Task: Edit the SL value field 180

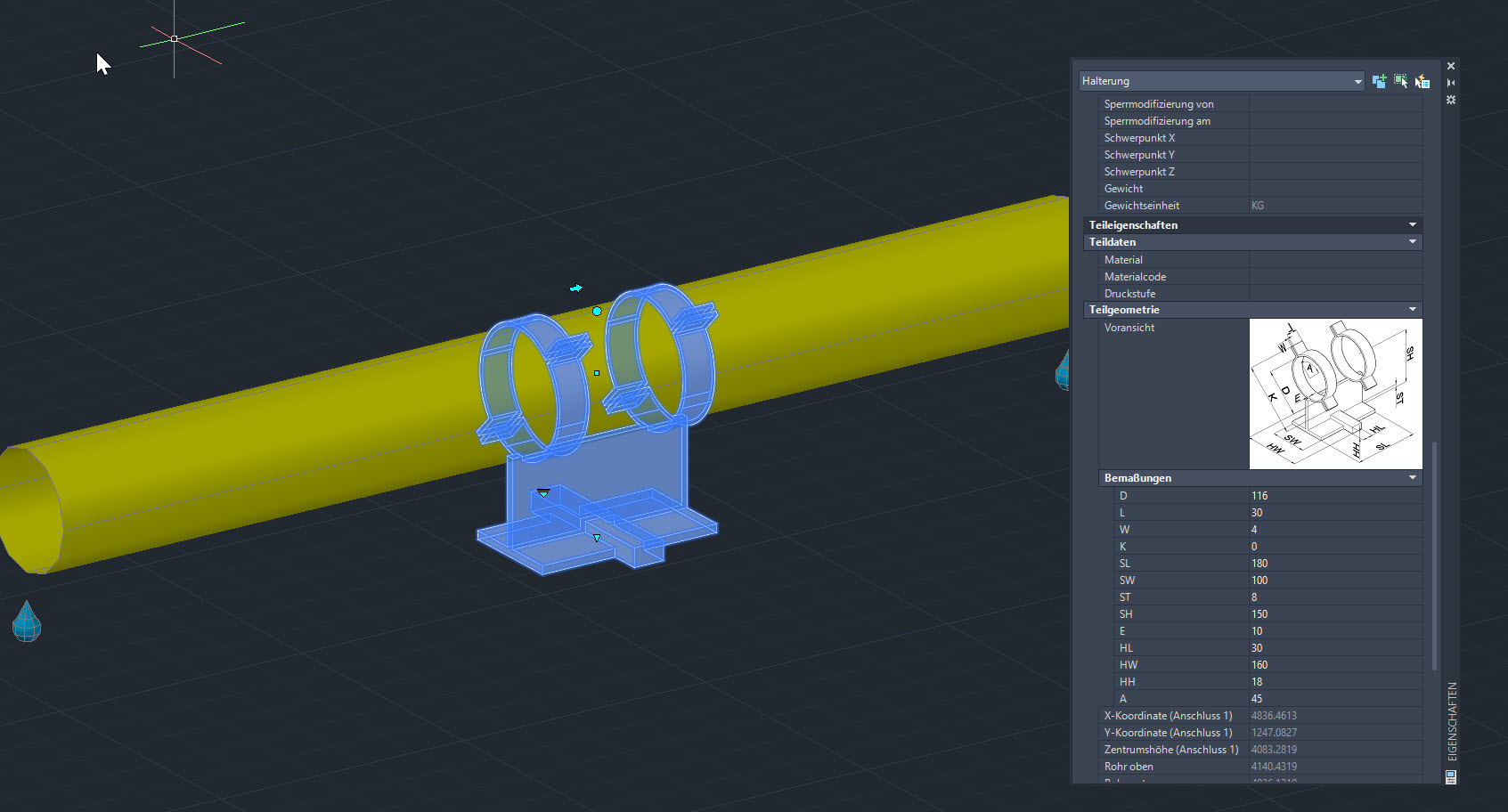Action: pos(1335,564)
